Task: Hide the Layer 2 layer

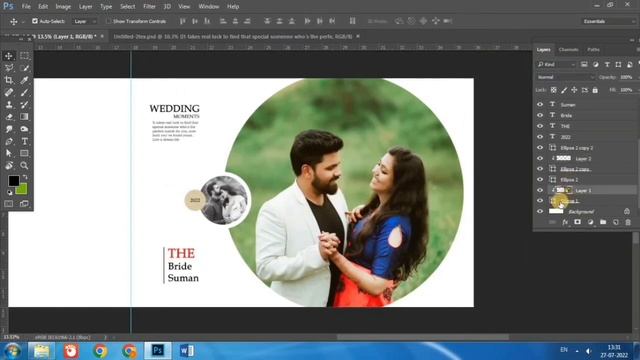Action: pyautogui.click(x=540, y=158)
